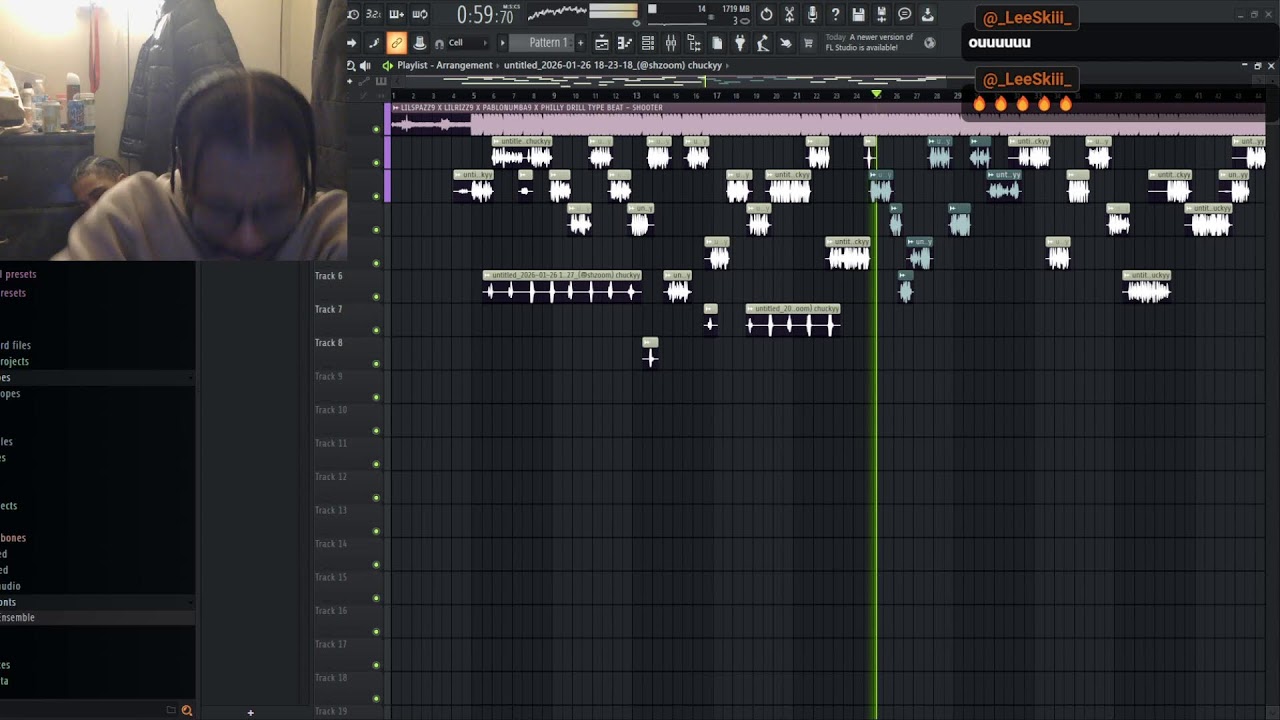
Task: Click the playlist speaker preview icon
Action: [x=366, y=65]
